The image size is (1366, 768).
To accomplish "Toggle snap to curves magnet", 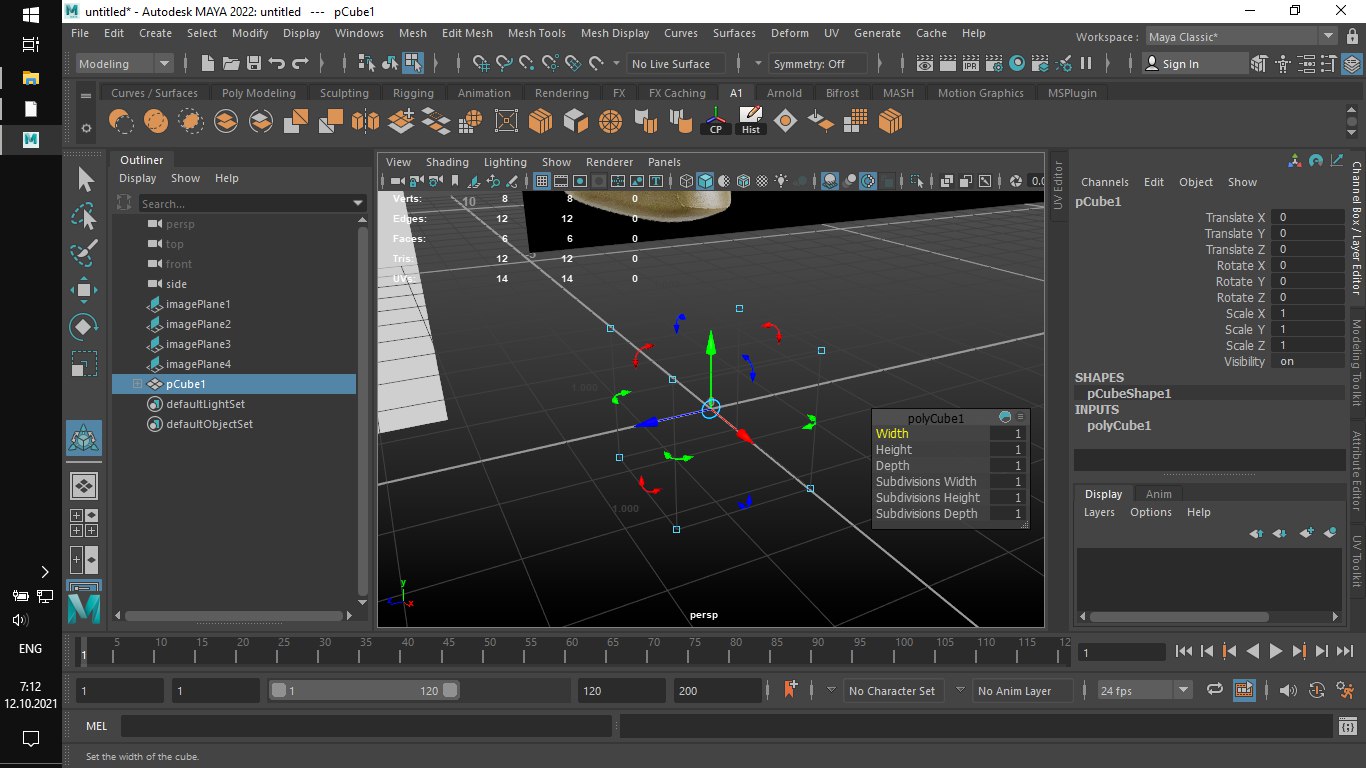I will (x=505, y=63).
